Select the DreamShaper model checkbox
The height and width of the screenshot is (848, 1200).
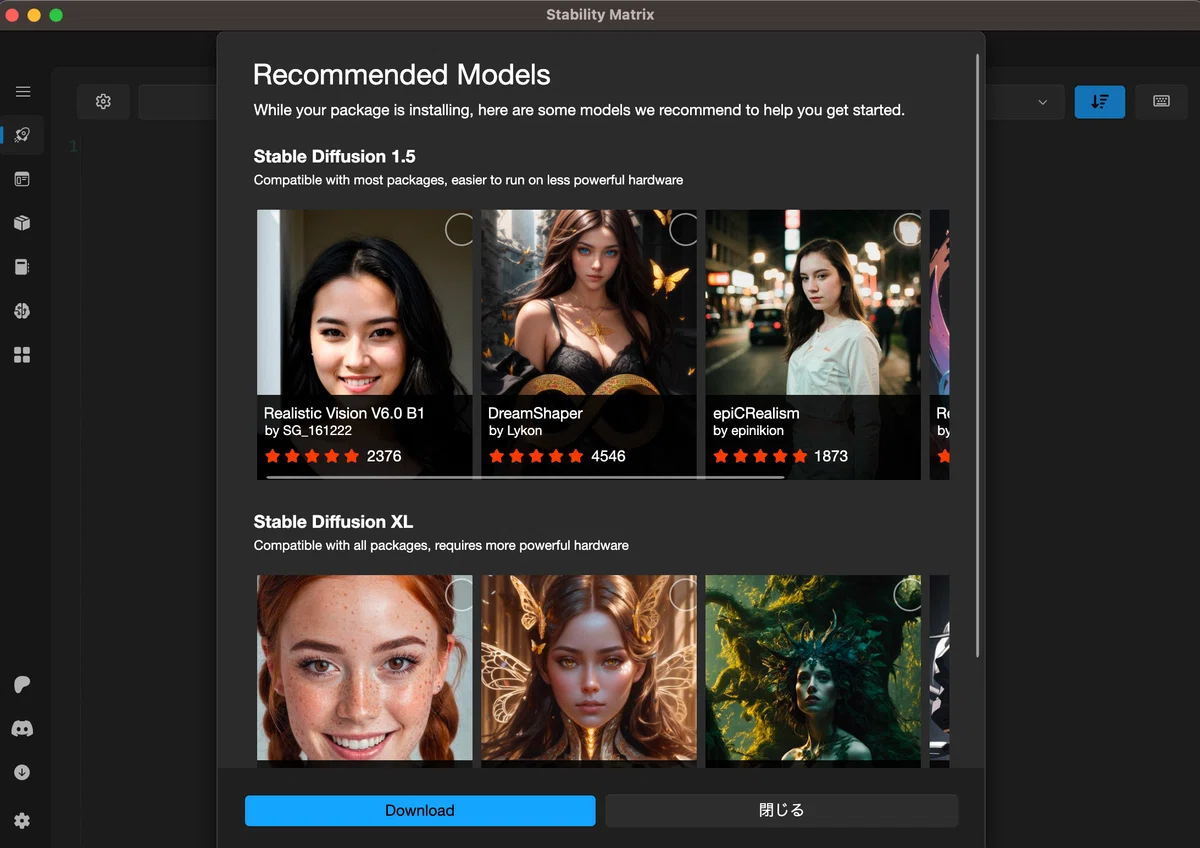(x=683, y=229)
